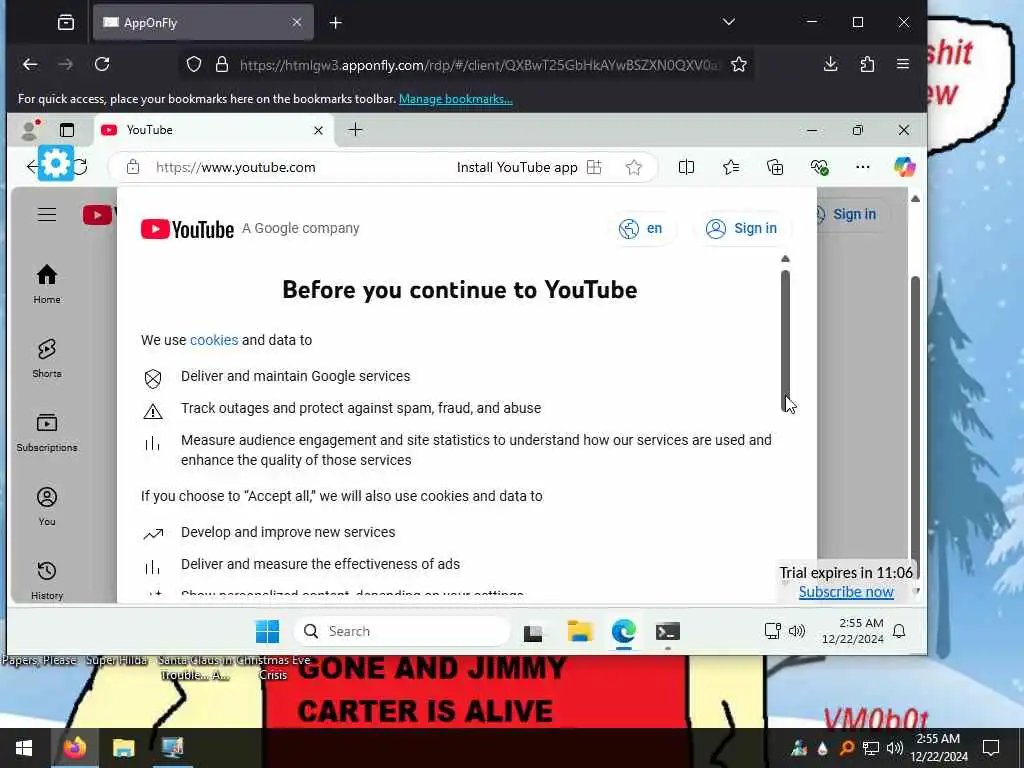Open Firefox hamburger application menu
Viewport: 1024px width, 768px height.
tap(903, 64)
